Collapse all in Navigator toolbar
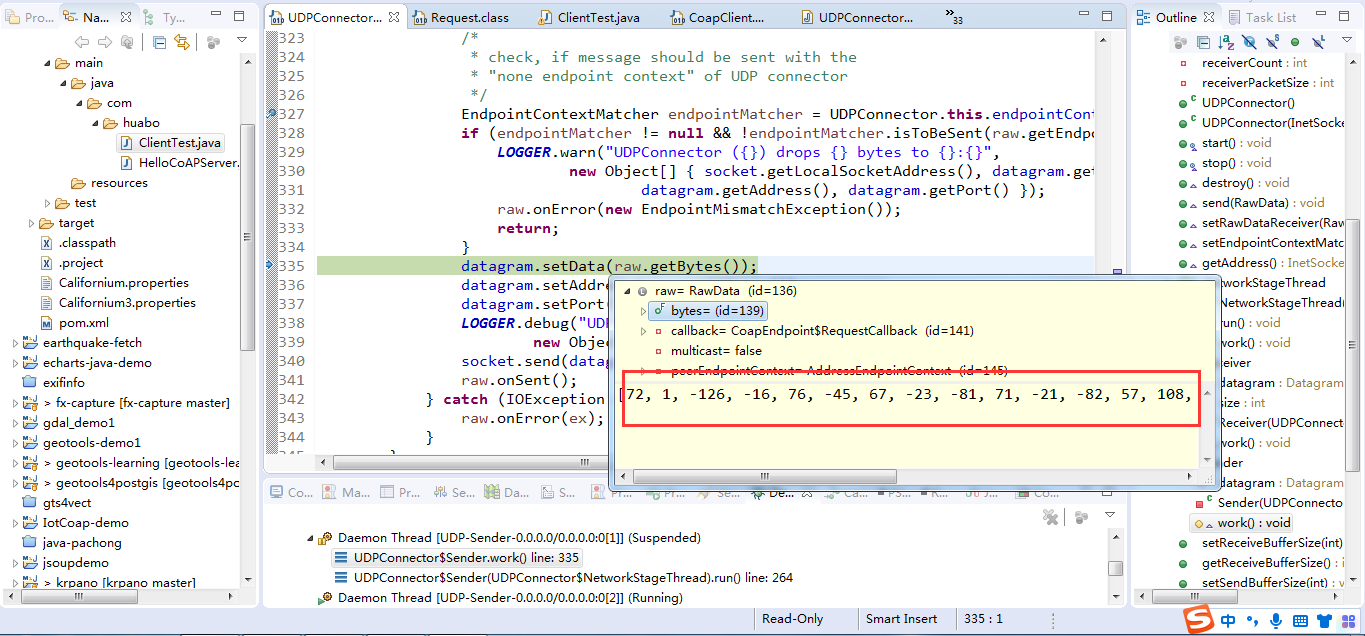 [x=160, y=42]
